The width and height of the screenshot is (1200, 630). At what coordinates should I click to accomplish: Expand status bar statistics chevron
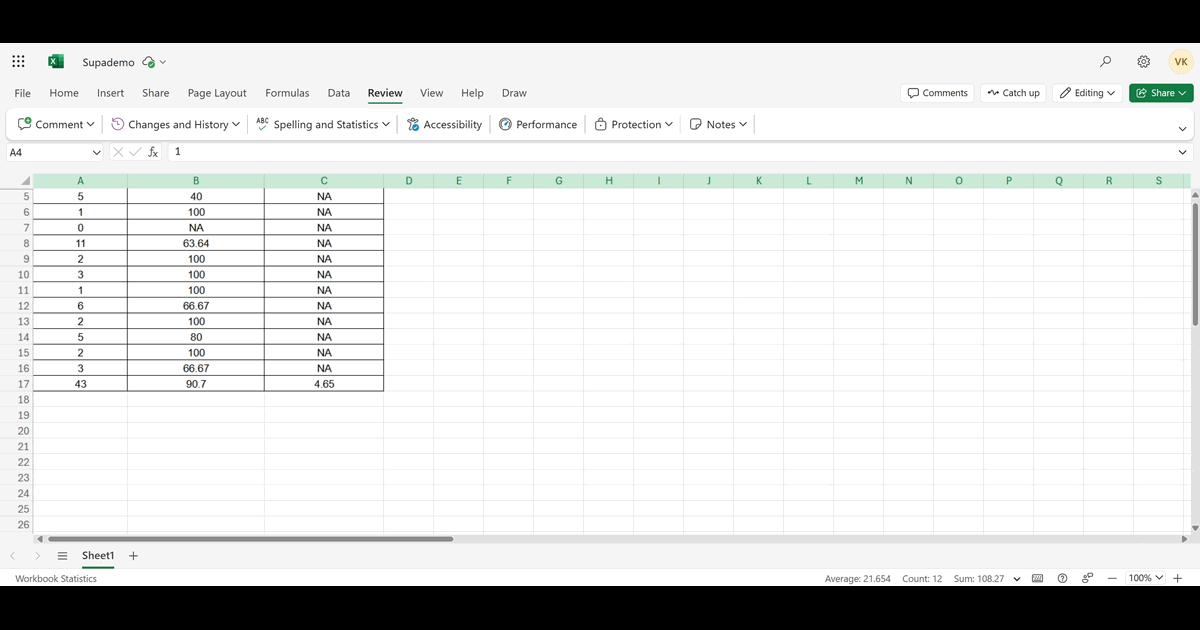pyautogui.click(x=1017, y=578)
